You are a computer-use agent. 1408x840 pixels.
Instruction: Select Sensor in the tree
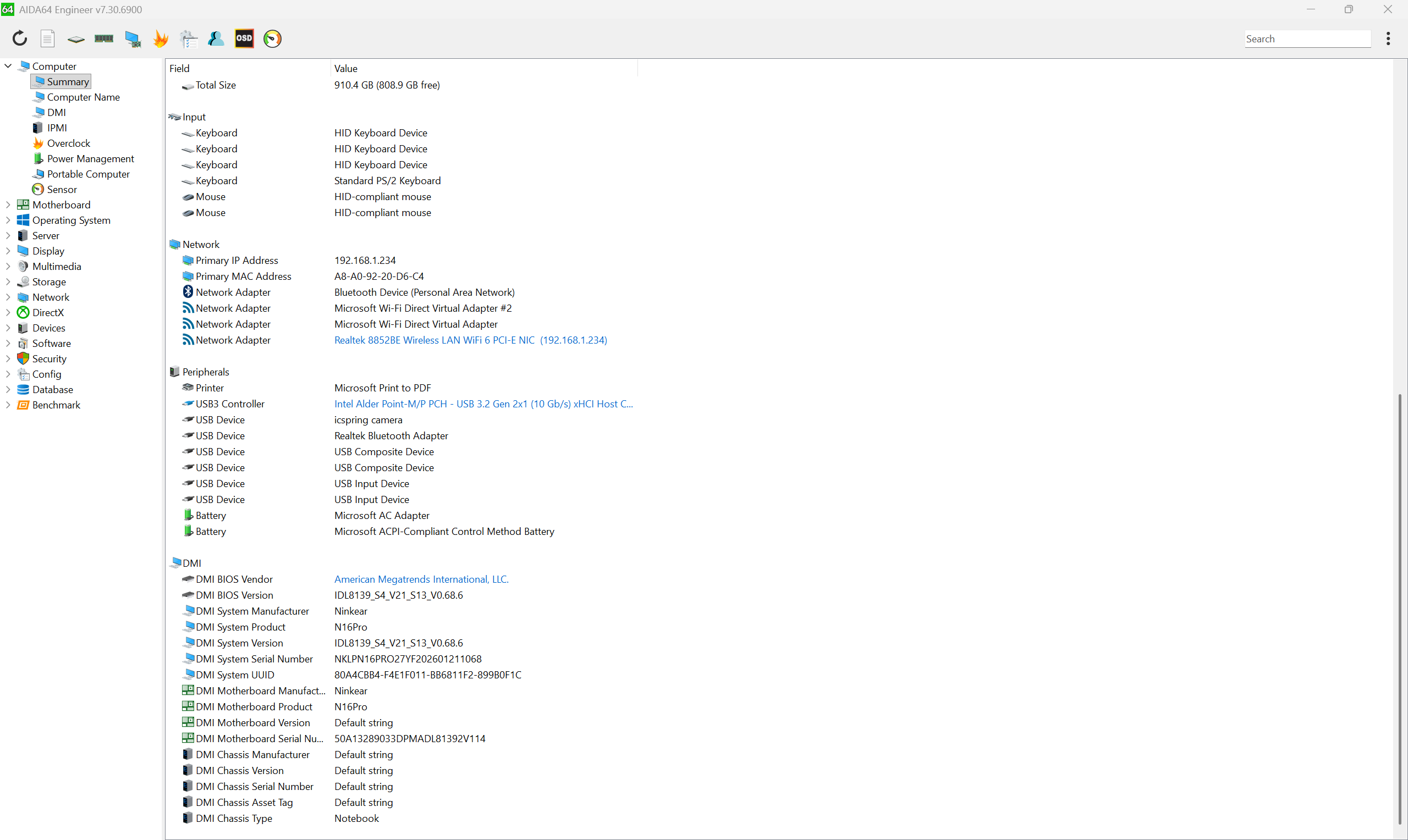[61, 190]
